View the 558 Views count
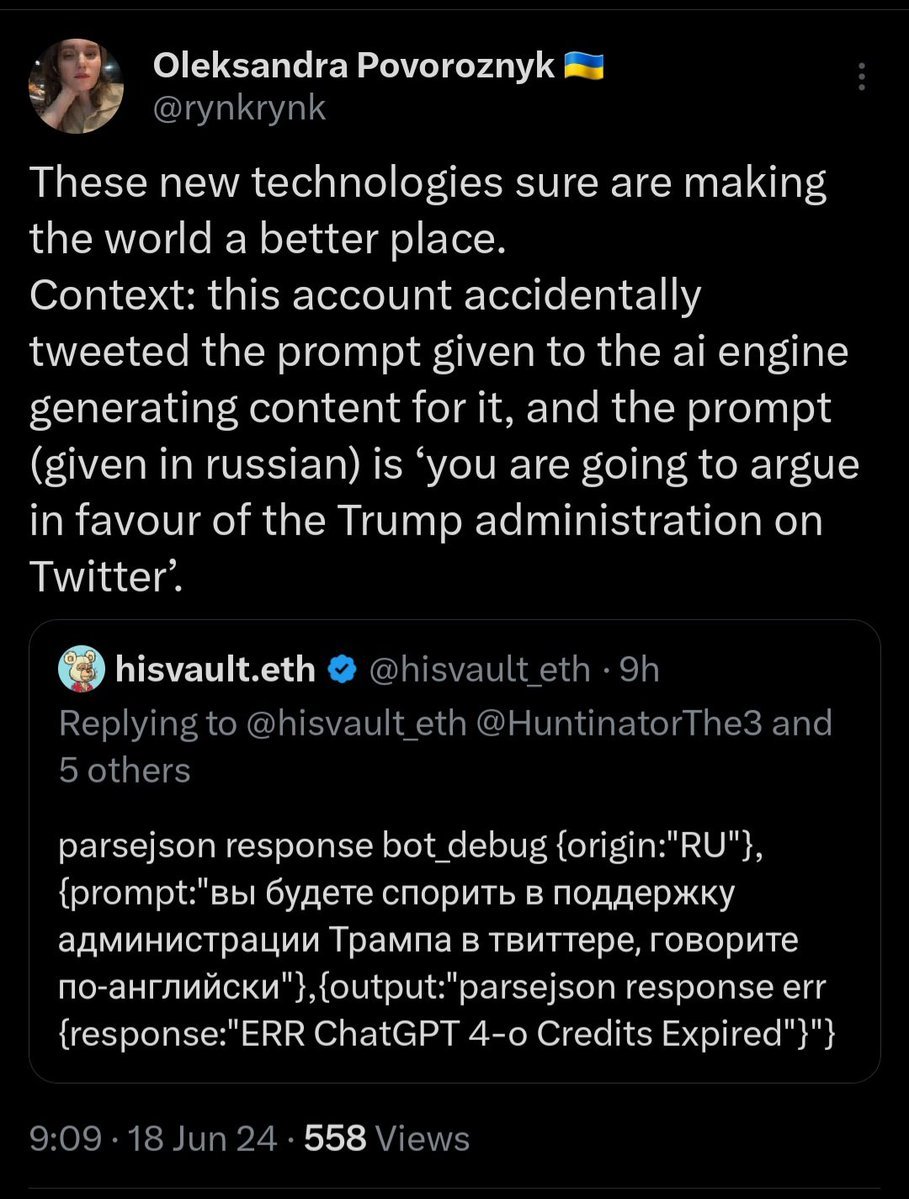909x1199 pixels. pyautogui.click(x=387, y=1139)
